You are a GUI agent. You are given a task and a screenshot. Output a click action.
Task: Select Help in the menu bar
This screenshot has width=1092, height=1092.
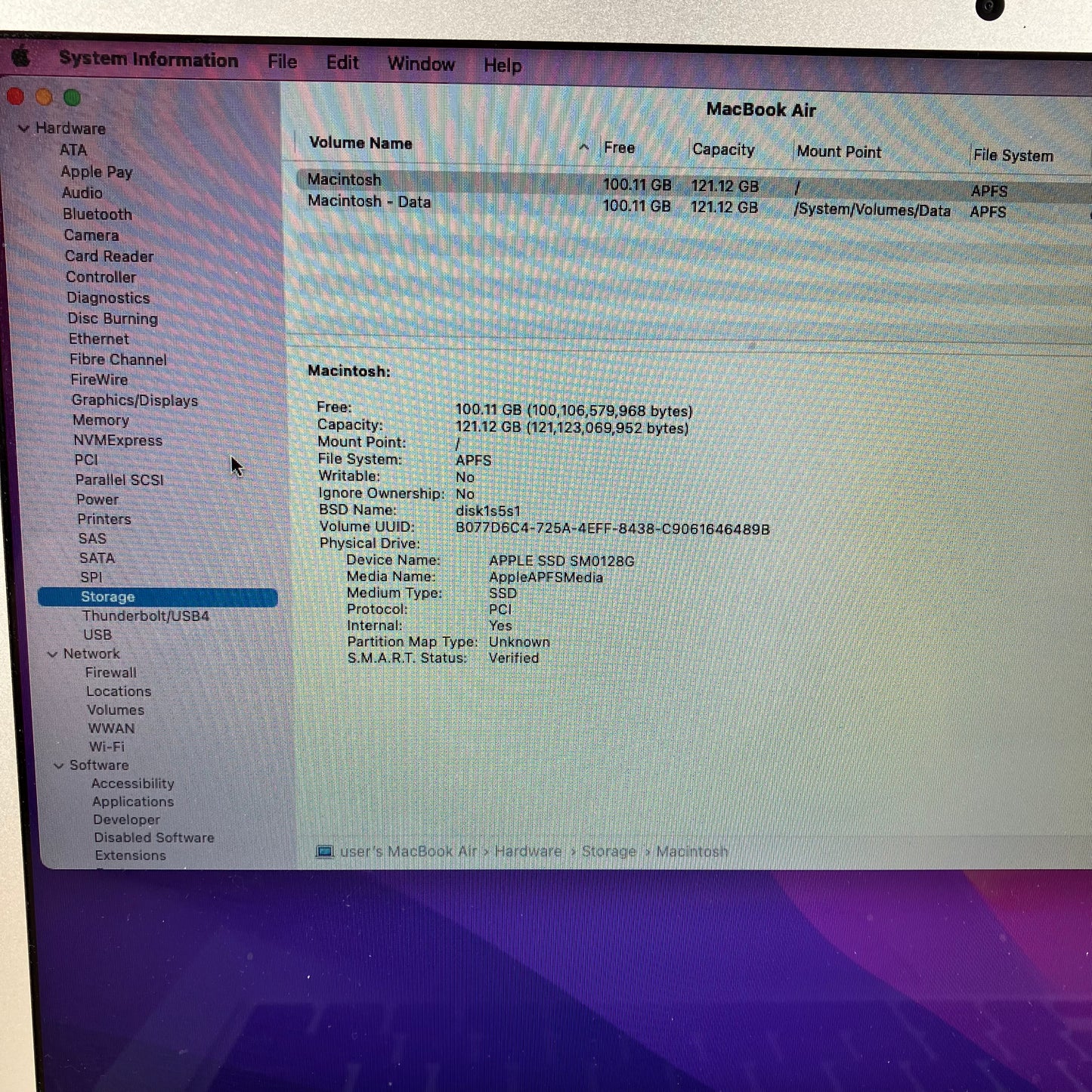point(501,67)
